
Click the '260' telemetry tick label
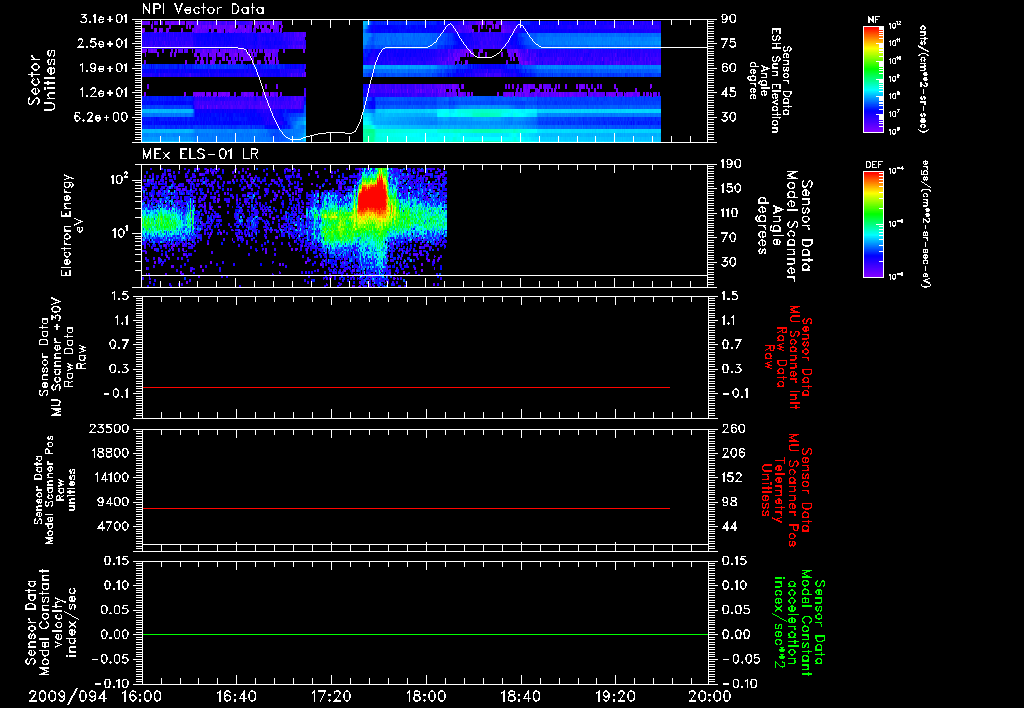point(731,428)
